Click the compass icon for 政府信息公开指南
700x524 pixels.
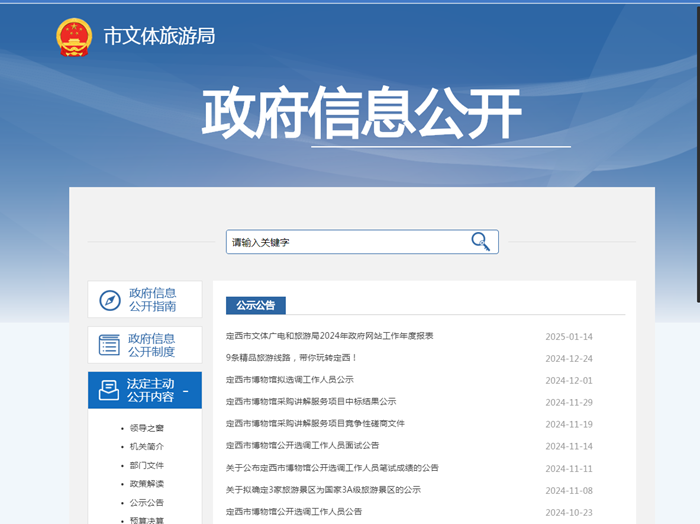109,300
